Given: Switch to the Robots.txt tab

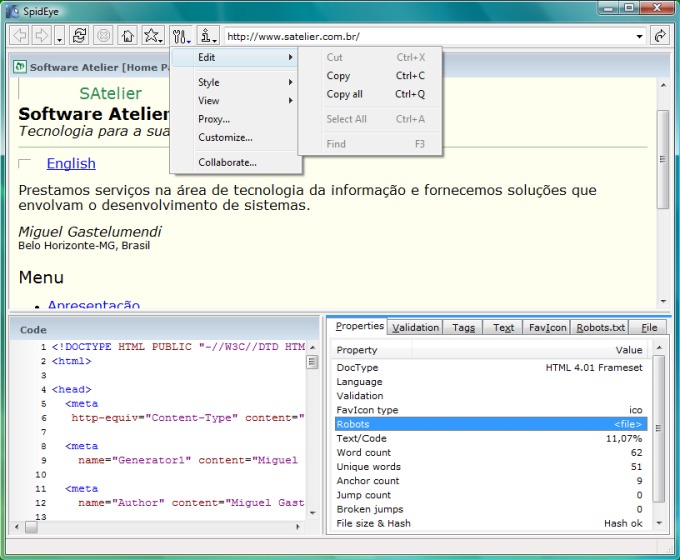Looking at the screenshot, I should tap(601, 327).
